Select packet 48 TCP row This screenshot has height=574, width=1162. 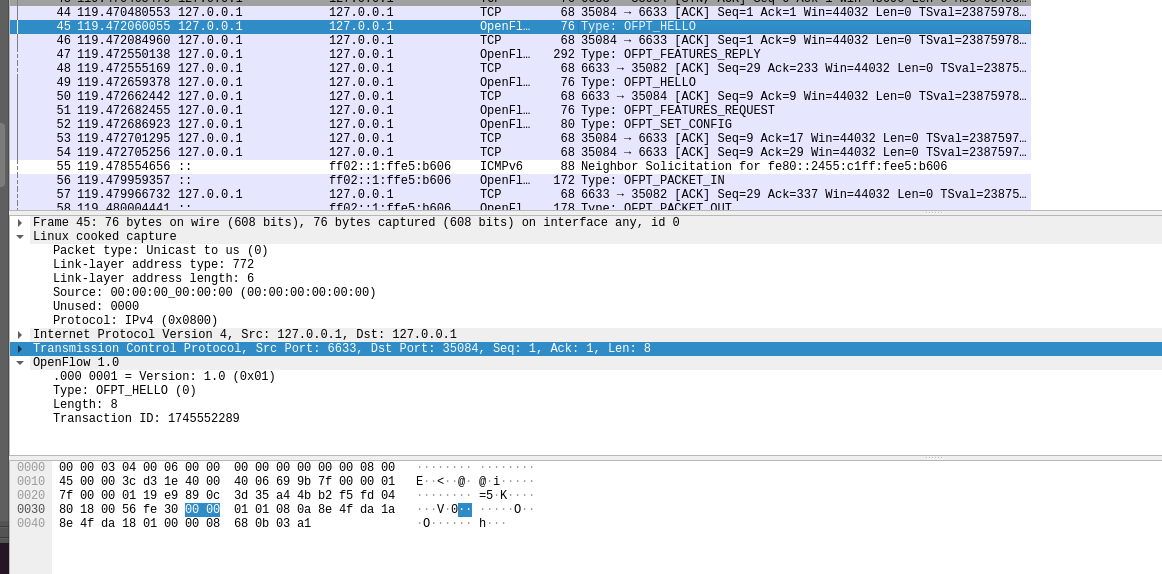point(520,69)
